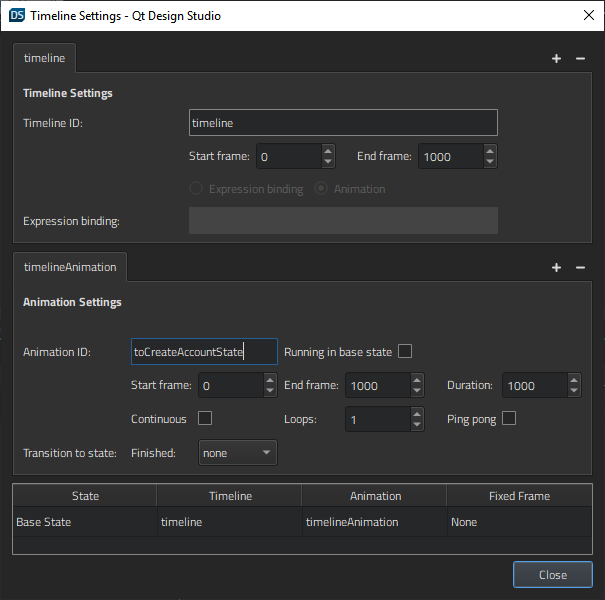
Task: Enable the Ping pong checkbox
Action: [509, 419]
